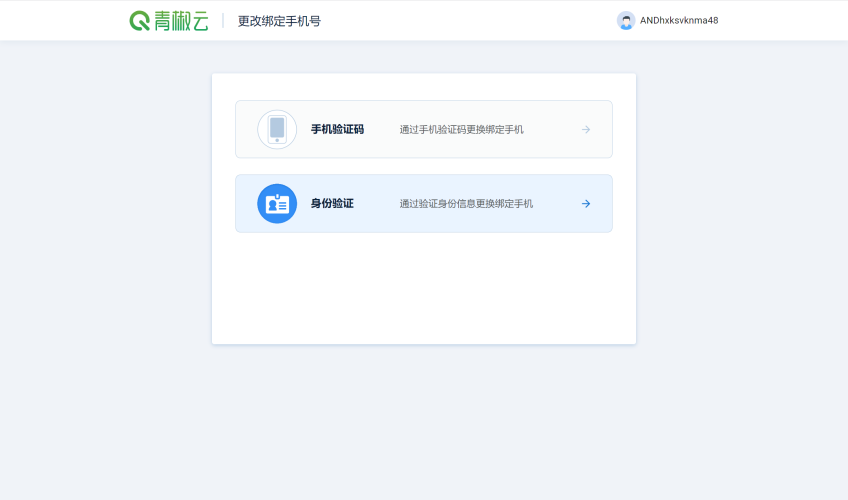The width and height of the screenshot is (848, 500).
Task: Click the user avatar icon
Action: click(626, 21)
